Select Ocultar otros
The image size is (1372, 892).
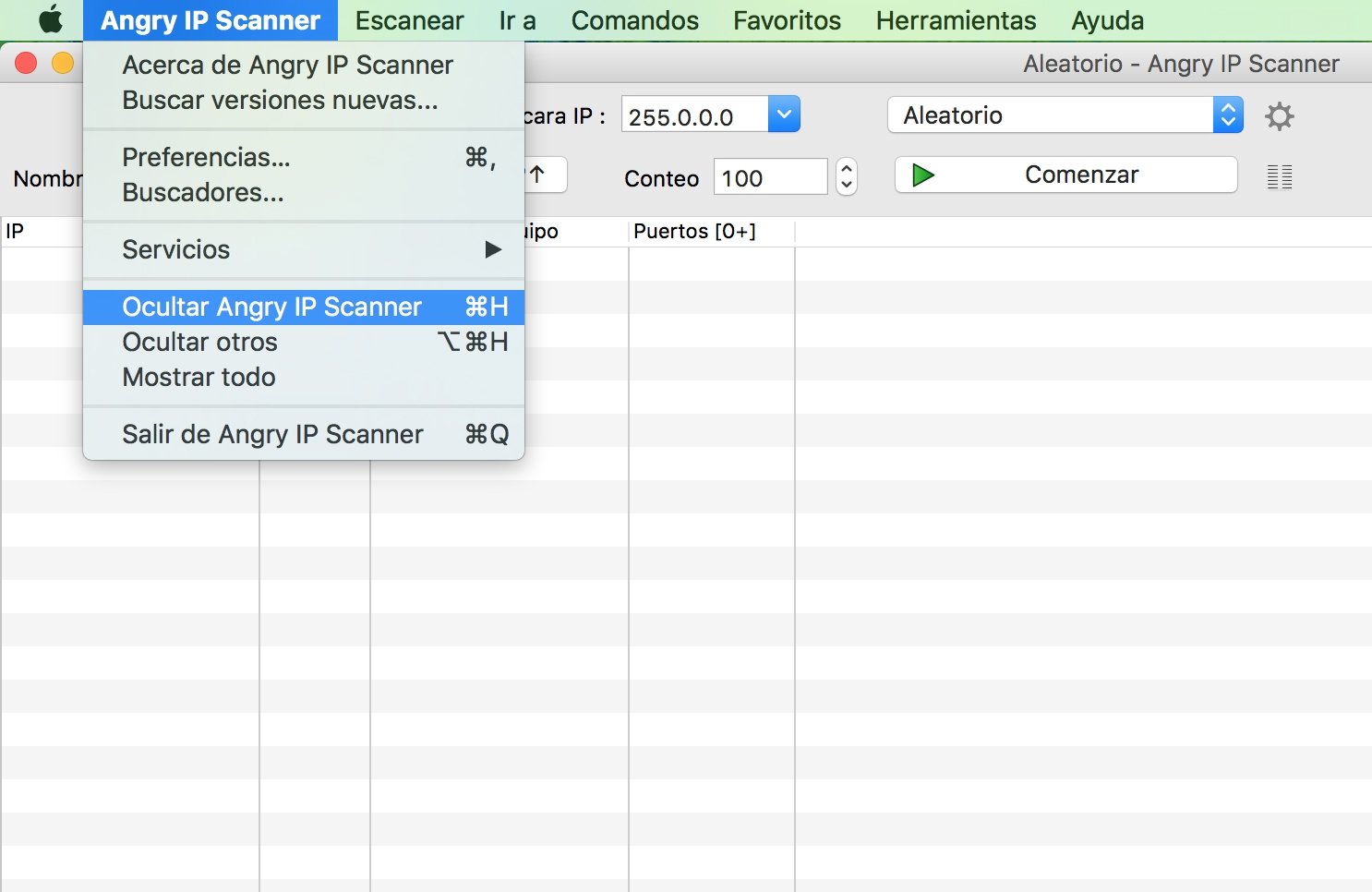(x=304, y=342)
